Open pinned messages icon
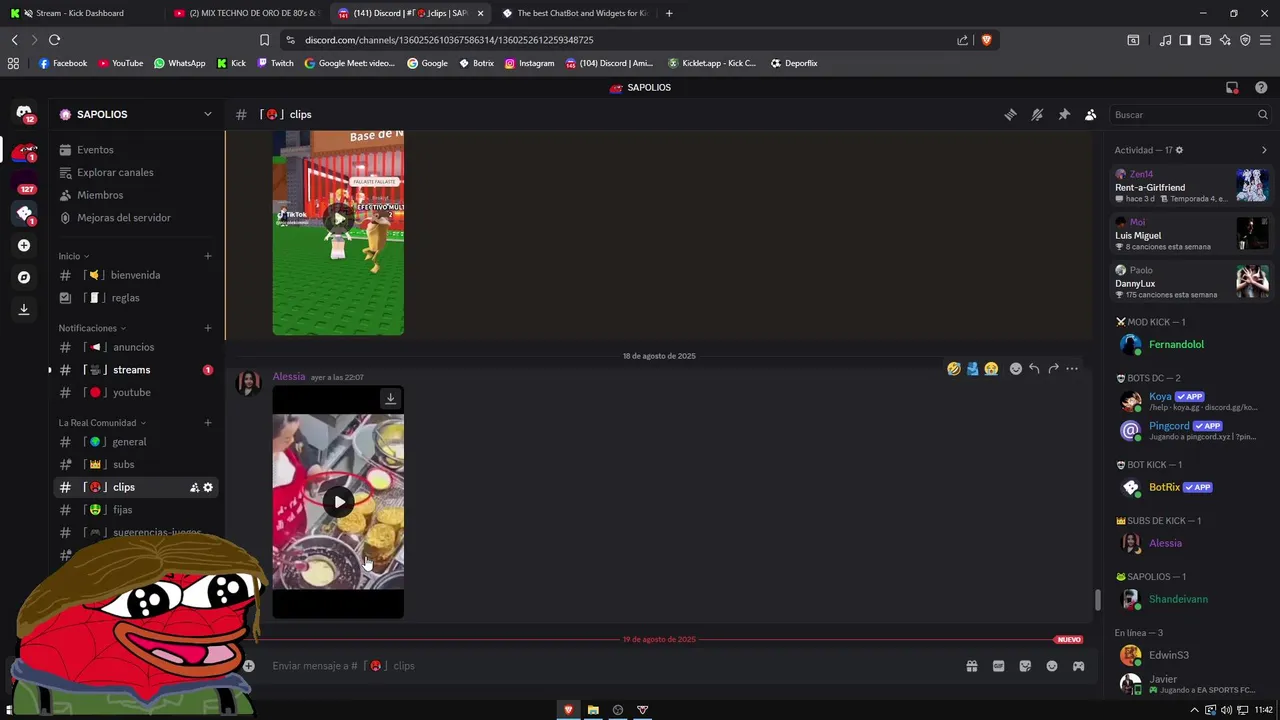 point(1064,115)
